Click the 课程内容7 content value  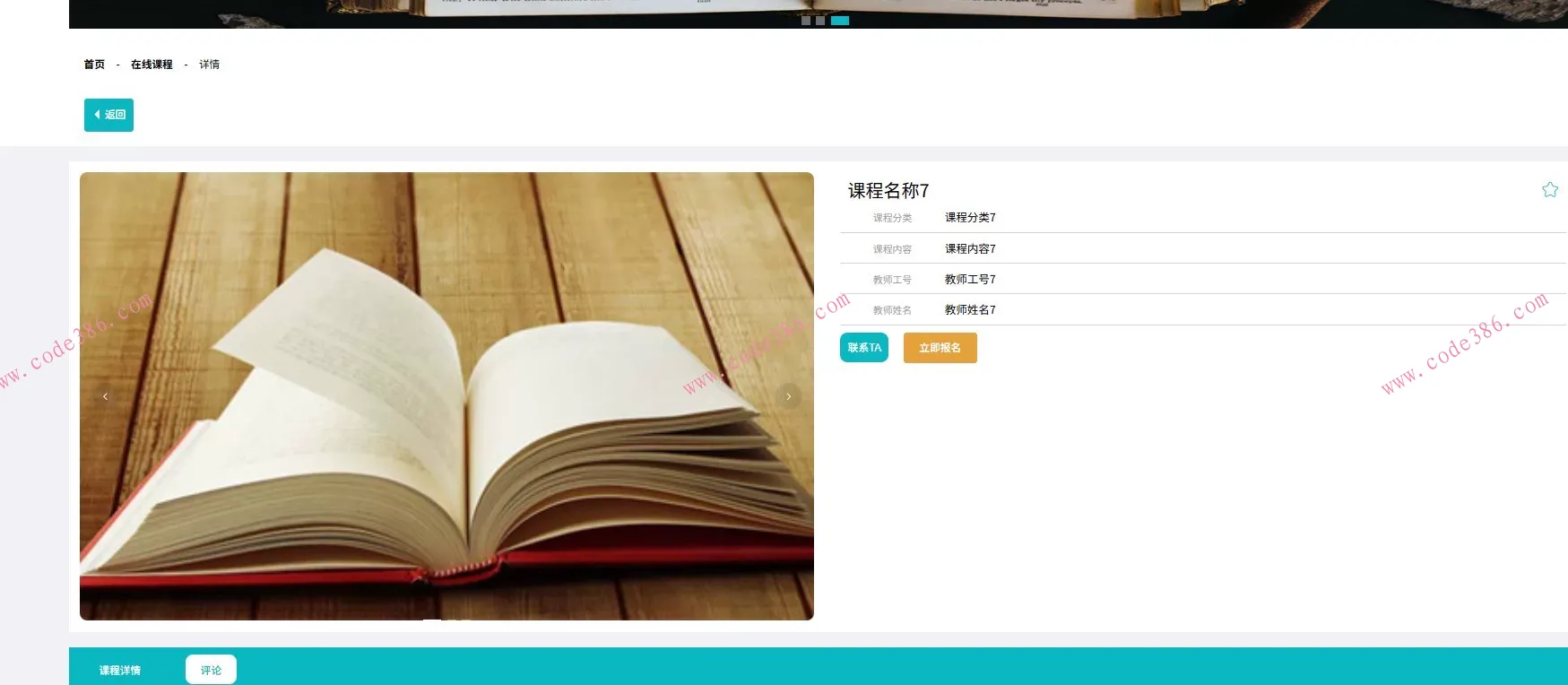click(x=970, y=249)
